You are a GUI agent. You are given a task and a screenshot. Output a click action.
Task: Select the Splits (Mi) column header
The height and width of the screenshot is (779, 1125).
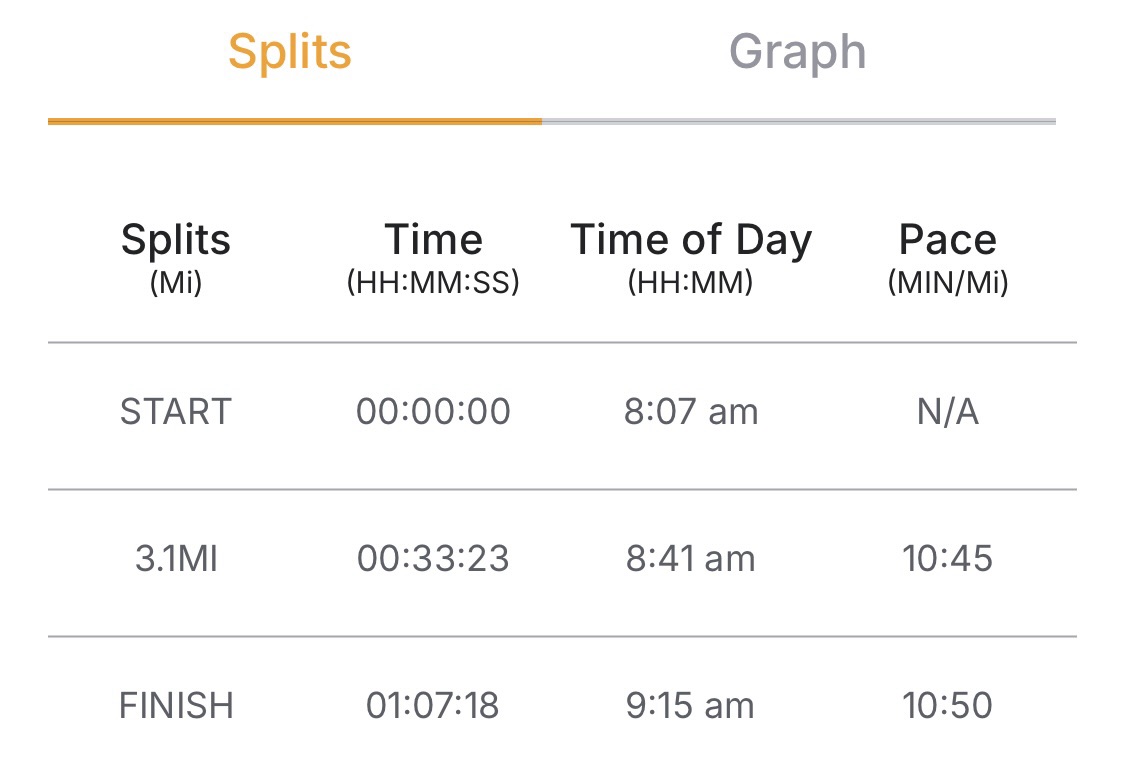click(176, 257)
